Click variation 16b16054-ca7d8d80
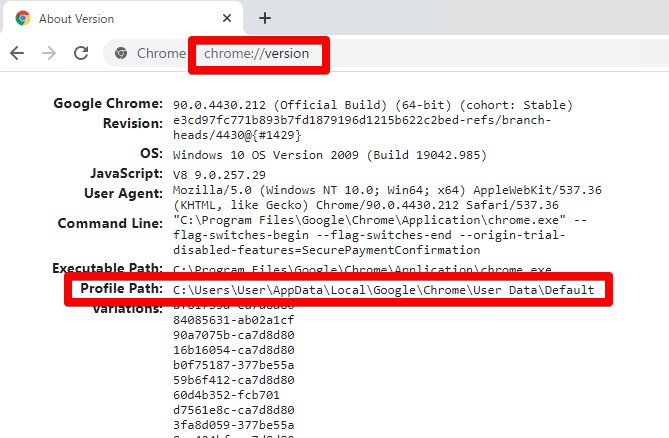The image size is (669, 438). point(234,350)
